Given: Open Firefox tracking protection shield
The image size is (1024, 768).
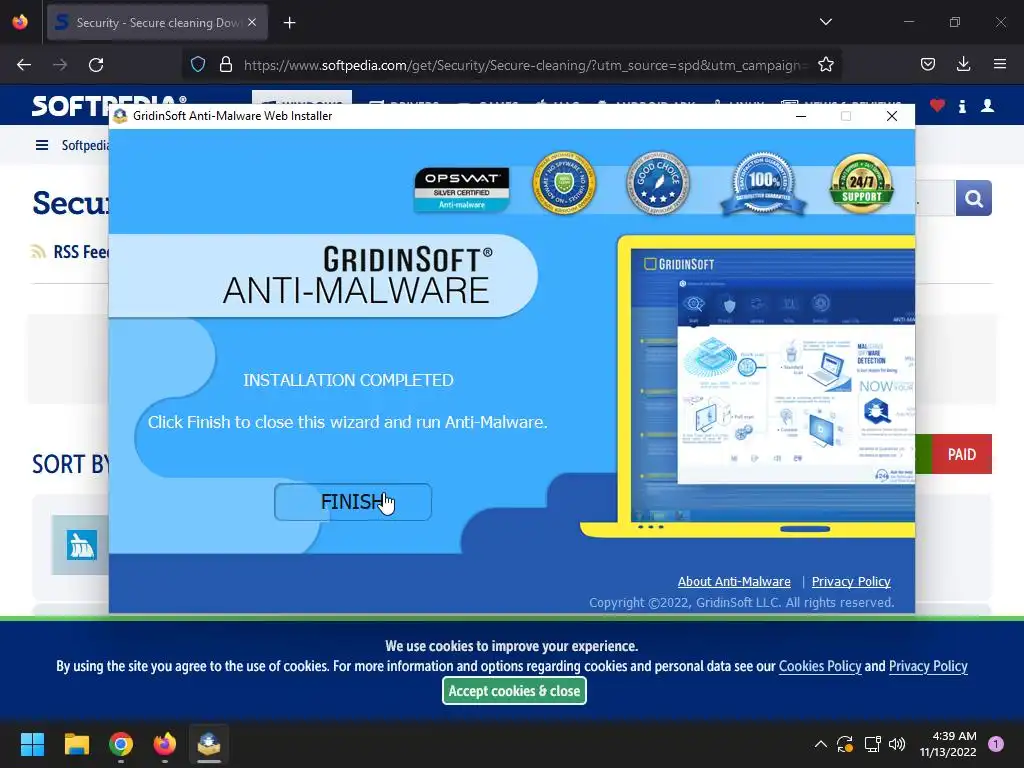Looking at the screenshot, I should click(x=198, y=65).
